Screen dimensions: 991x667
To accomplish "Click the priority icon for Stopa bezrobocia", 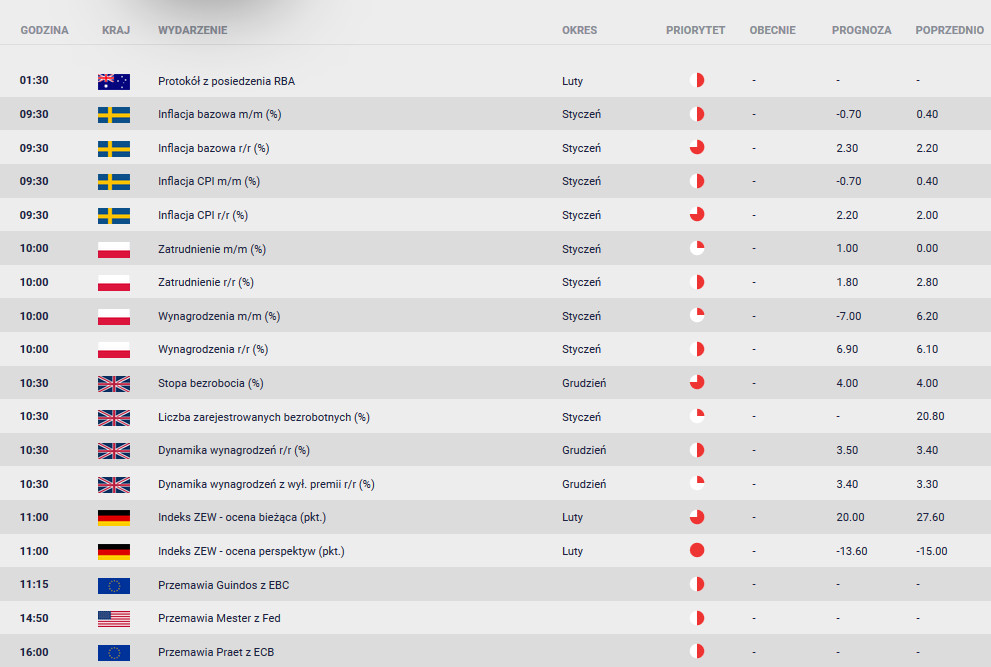I will pyautogui.click(x=696, y=382).
